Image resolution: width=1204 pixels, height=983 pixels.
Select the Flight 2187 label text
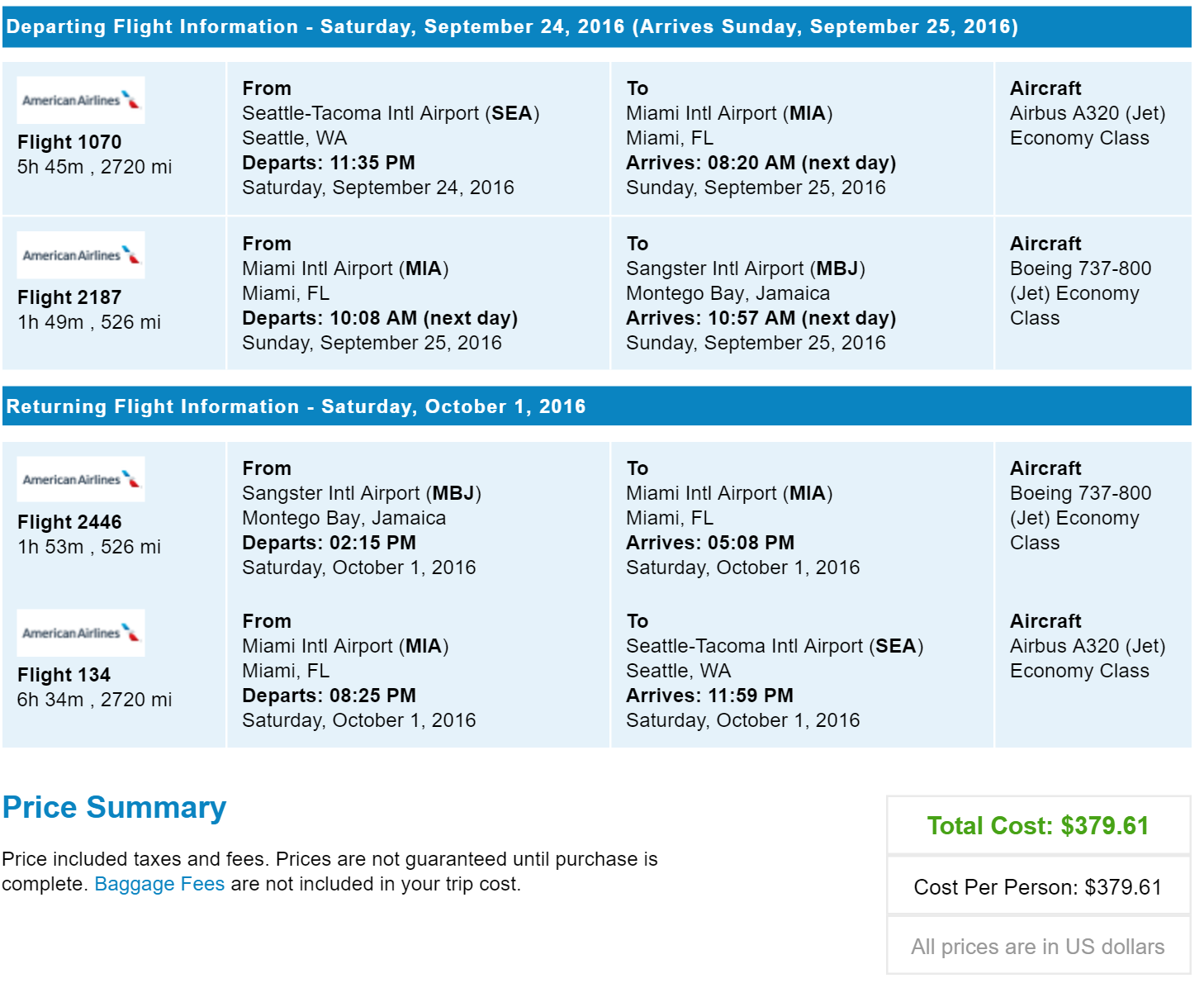coord(69,297)
